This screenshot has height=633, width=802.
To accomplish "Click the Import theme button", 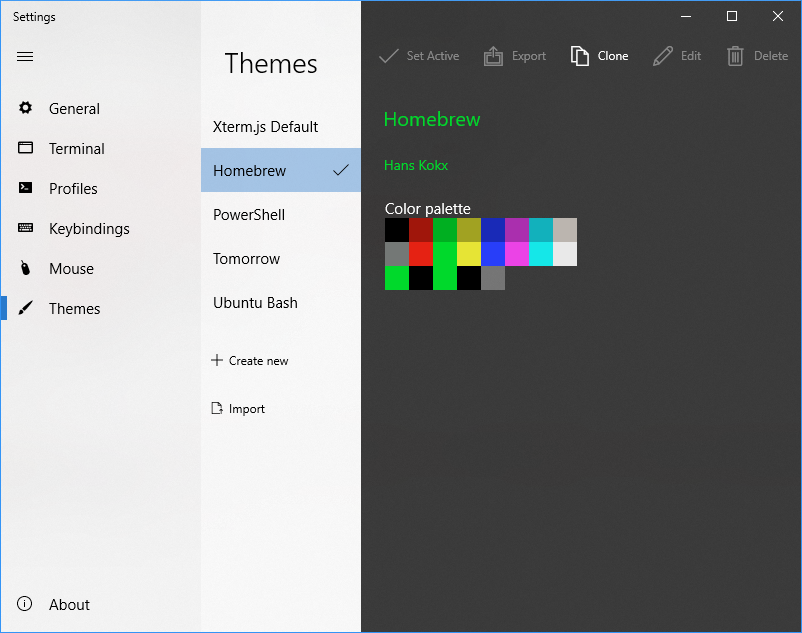I will coord(238,409).
